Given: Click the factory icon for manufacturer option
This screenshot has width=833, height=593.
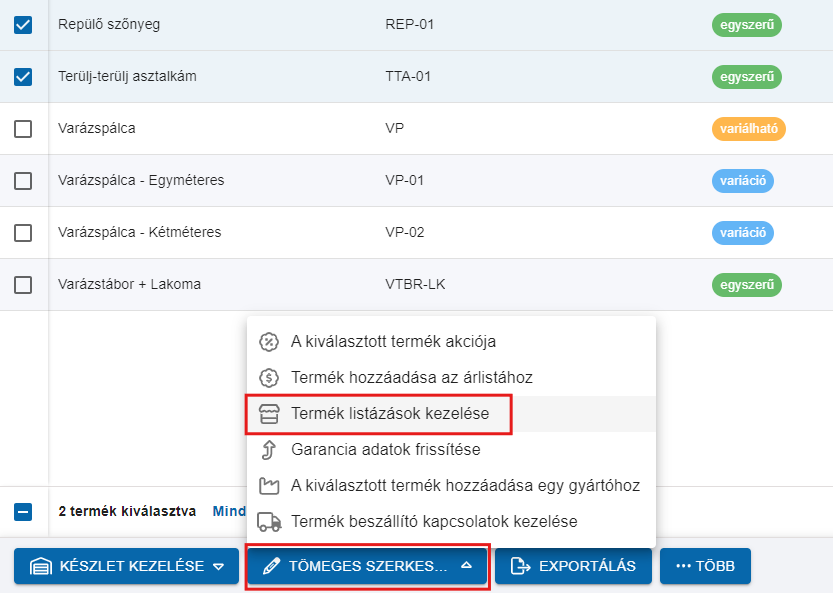Looking at the screenshot, I should (268, 486).
